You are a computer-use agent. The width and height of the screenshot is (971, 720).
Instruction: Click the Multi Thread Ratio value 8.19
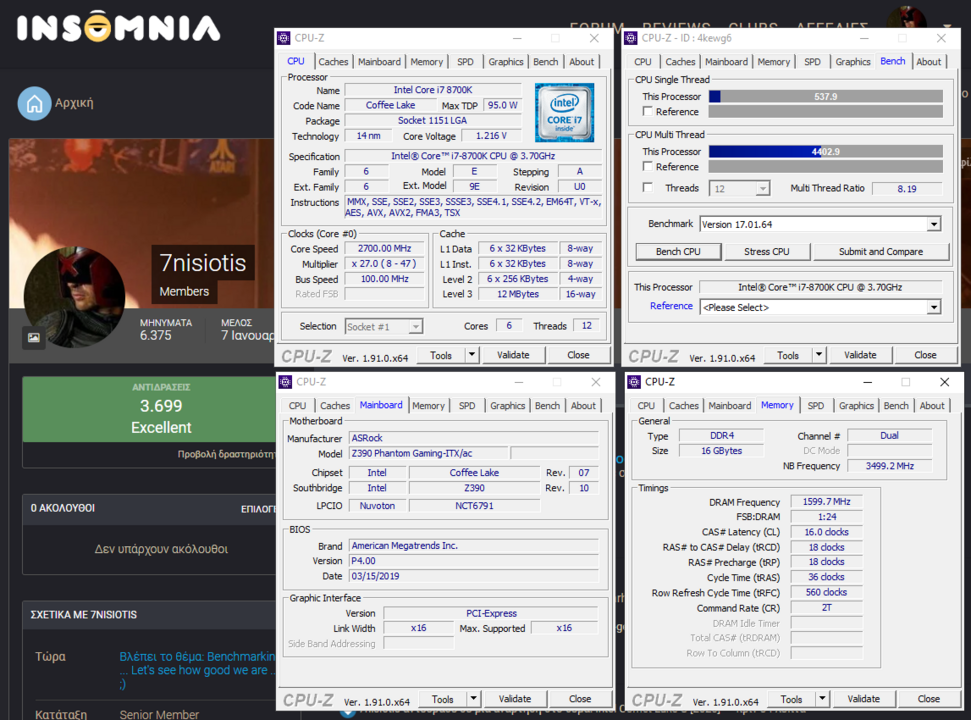pos(907,189)
